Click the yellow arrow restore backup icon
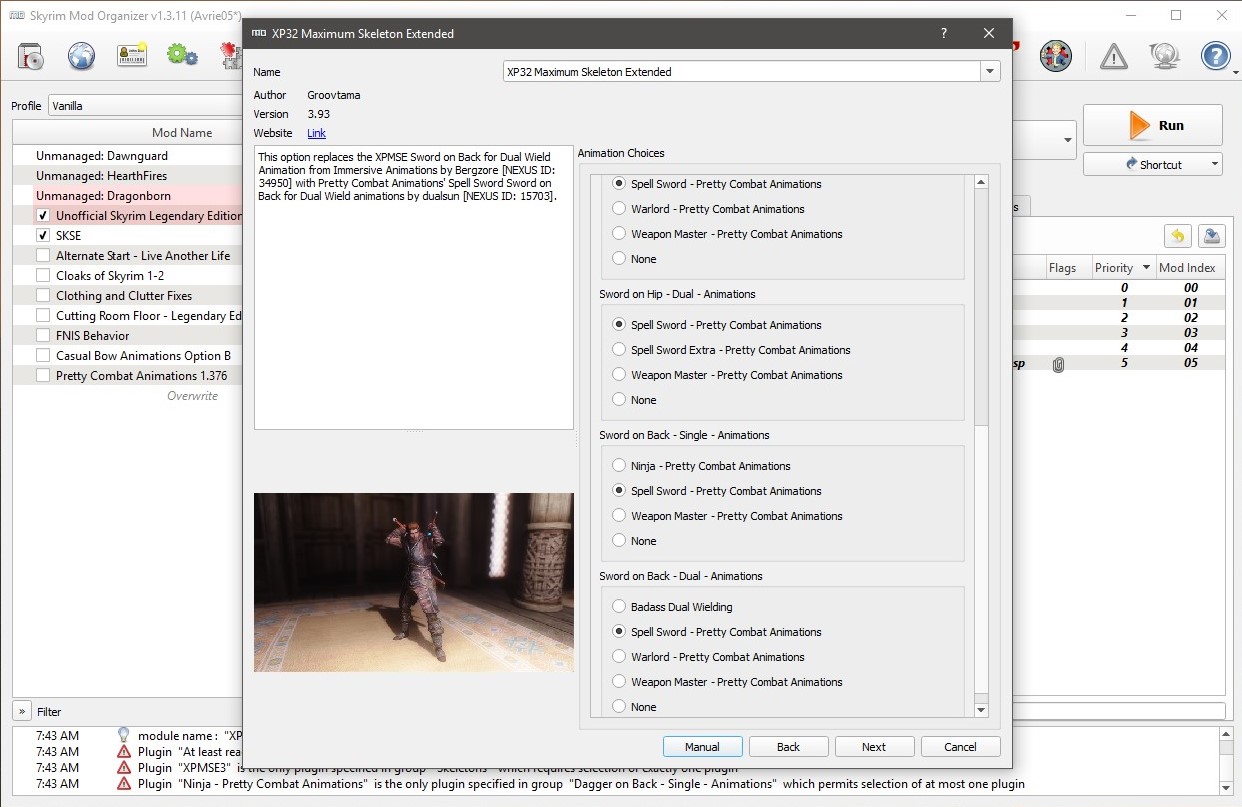Screen dimensions: 1242x807 coord(1177,237)
